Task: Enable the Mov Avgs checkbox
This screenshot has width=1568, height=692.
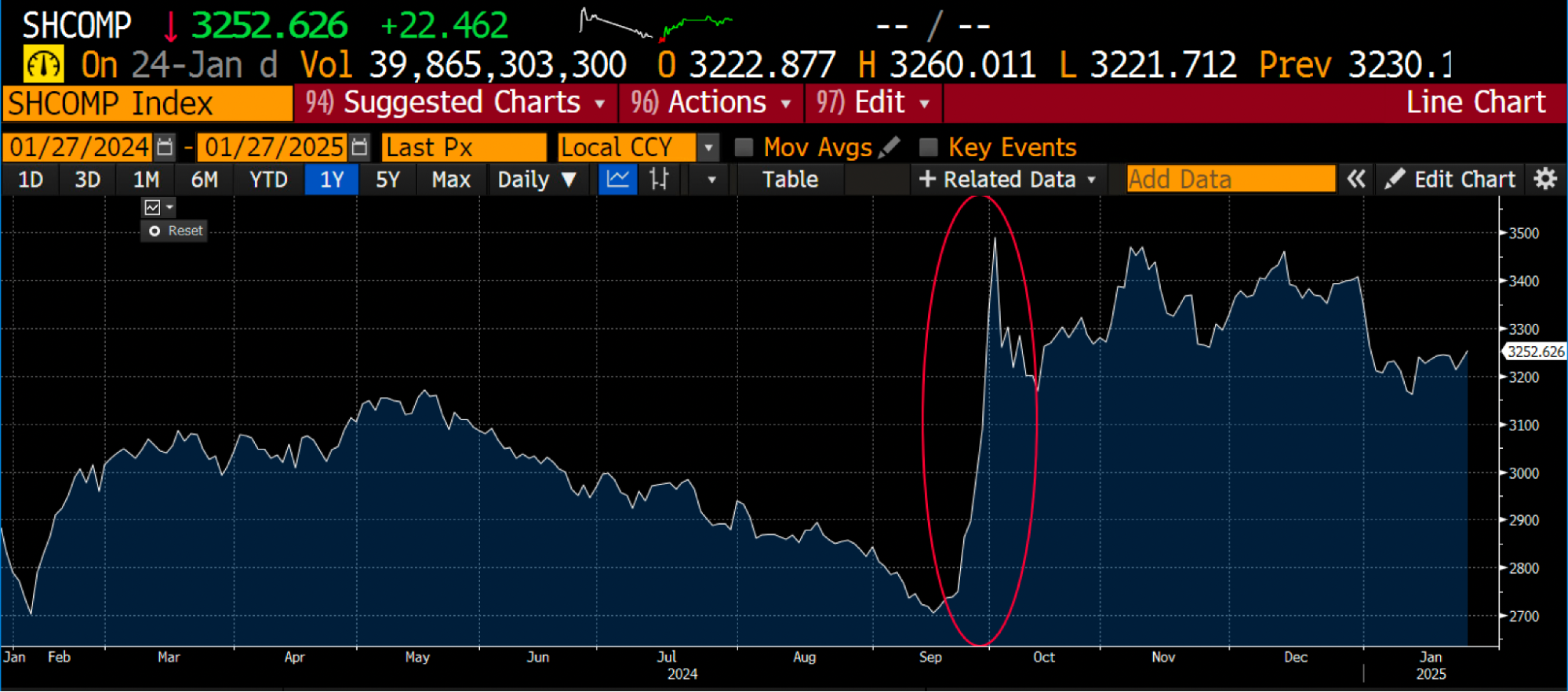Action: coord(744,147)
